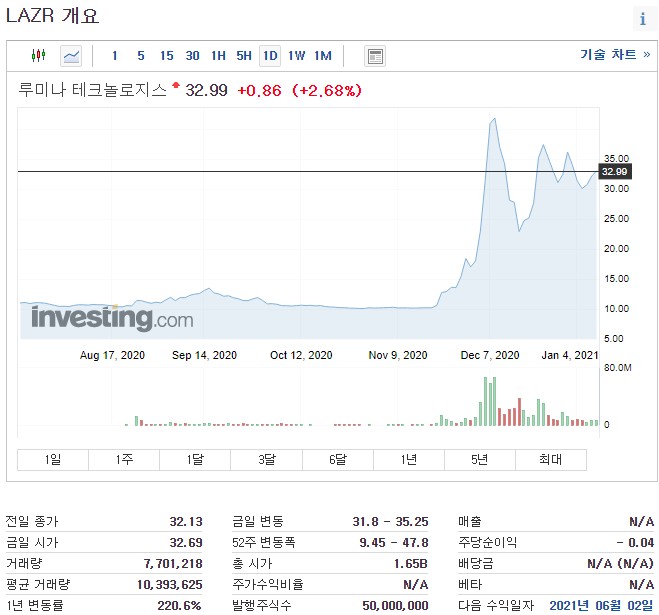The height and width of the screenshot is (615, 659).
Task: Open the news/table overlay icon in chart toolbar
Action: tap(375, 56)
